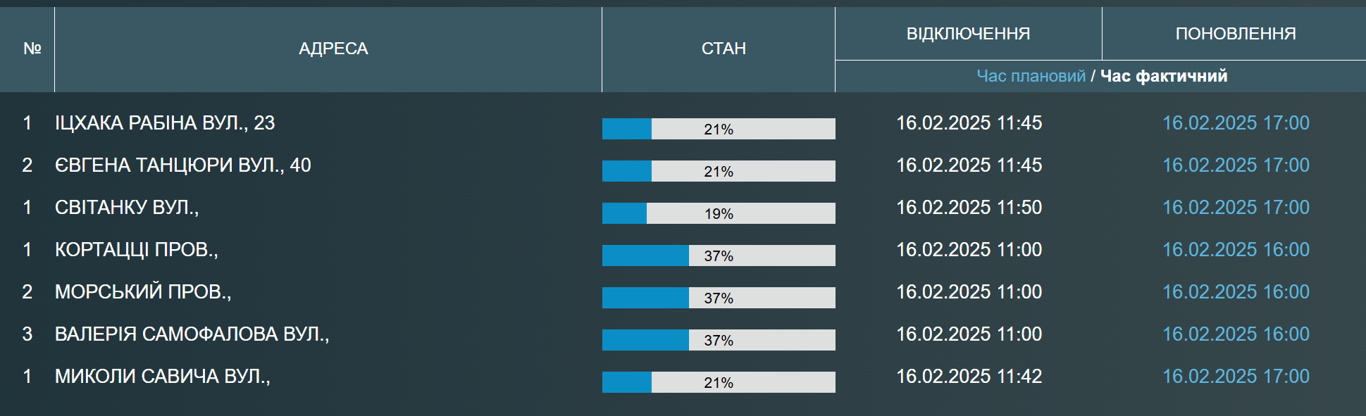
Task: Click the restoration time for Євгена Танцюри вул.
Action: tap(1235, 165)
